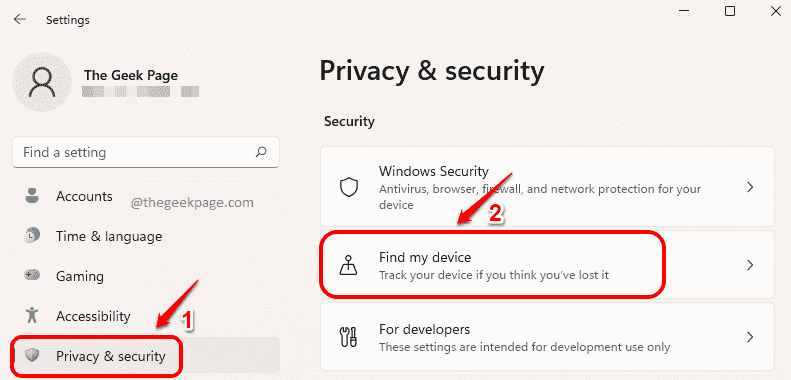Click the Accessibility figure icon
Viewport: 791px width, 380px height.
(x=32, y=316)
